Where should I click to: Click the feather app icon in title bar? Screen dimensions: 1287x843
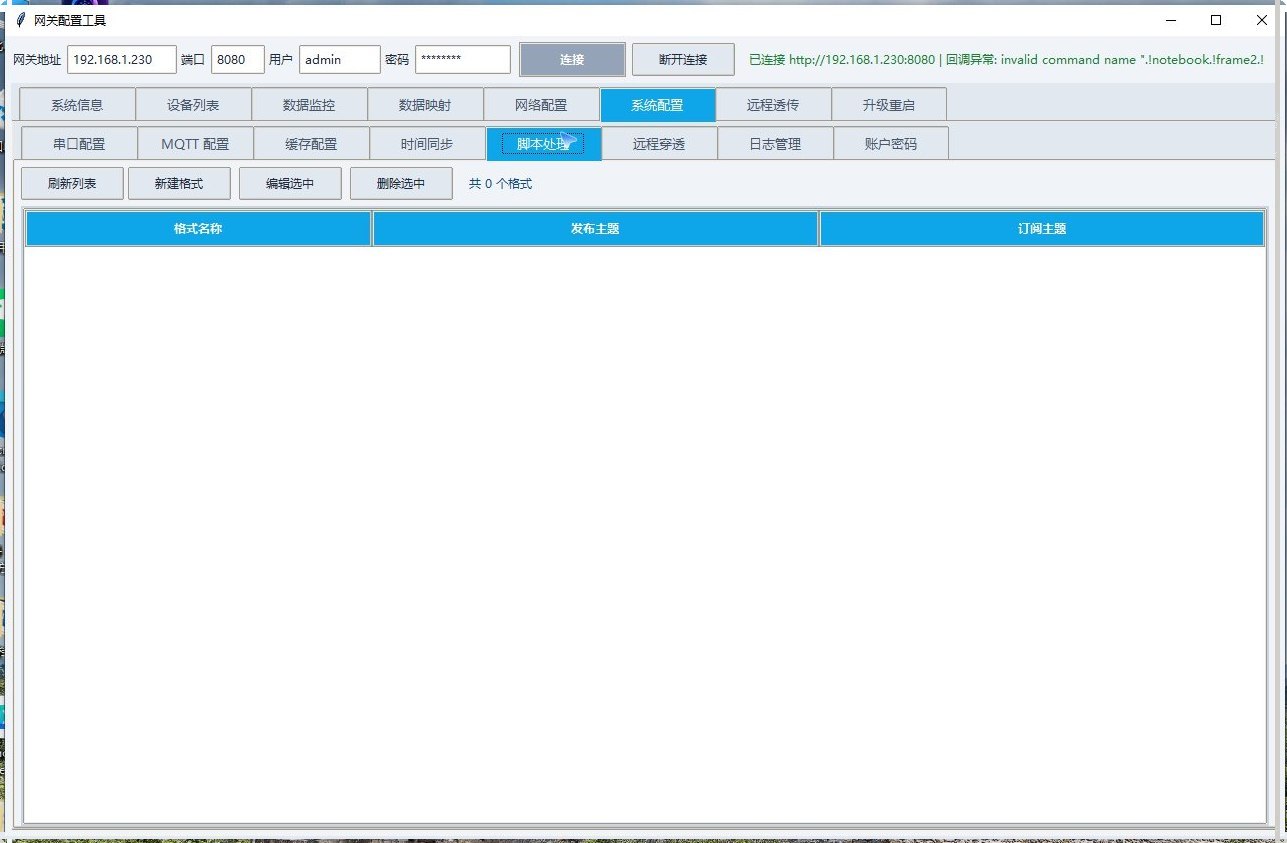(x=20, y=20)
